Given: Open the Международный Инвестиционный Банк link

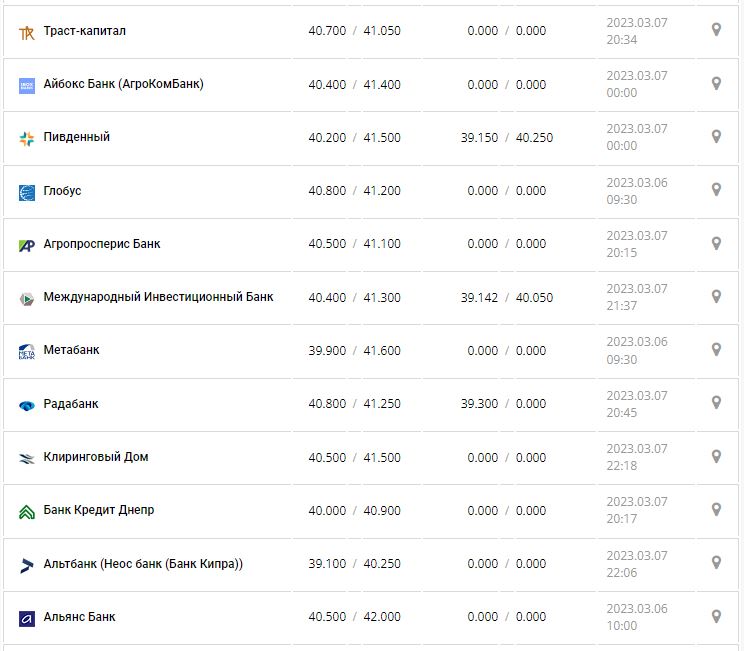Looking at the screenshot, I should [158, 297].
